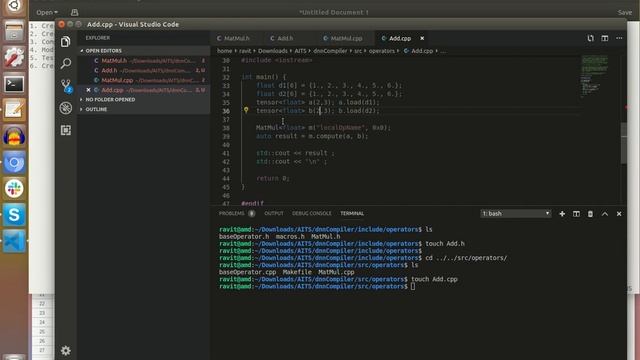Expand the Outline section
The width and height of the screenshot is (640, 360).
point(144,109)
